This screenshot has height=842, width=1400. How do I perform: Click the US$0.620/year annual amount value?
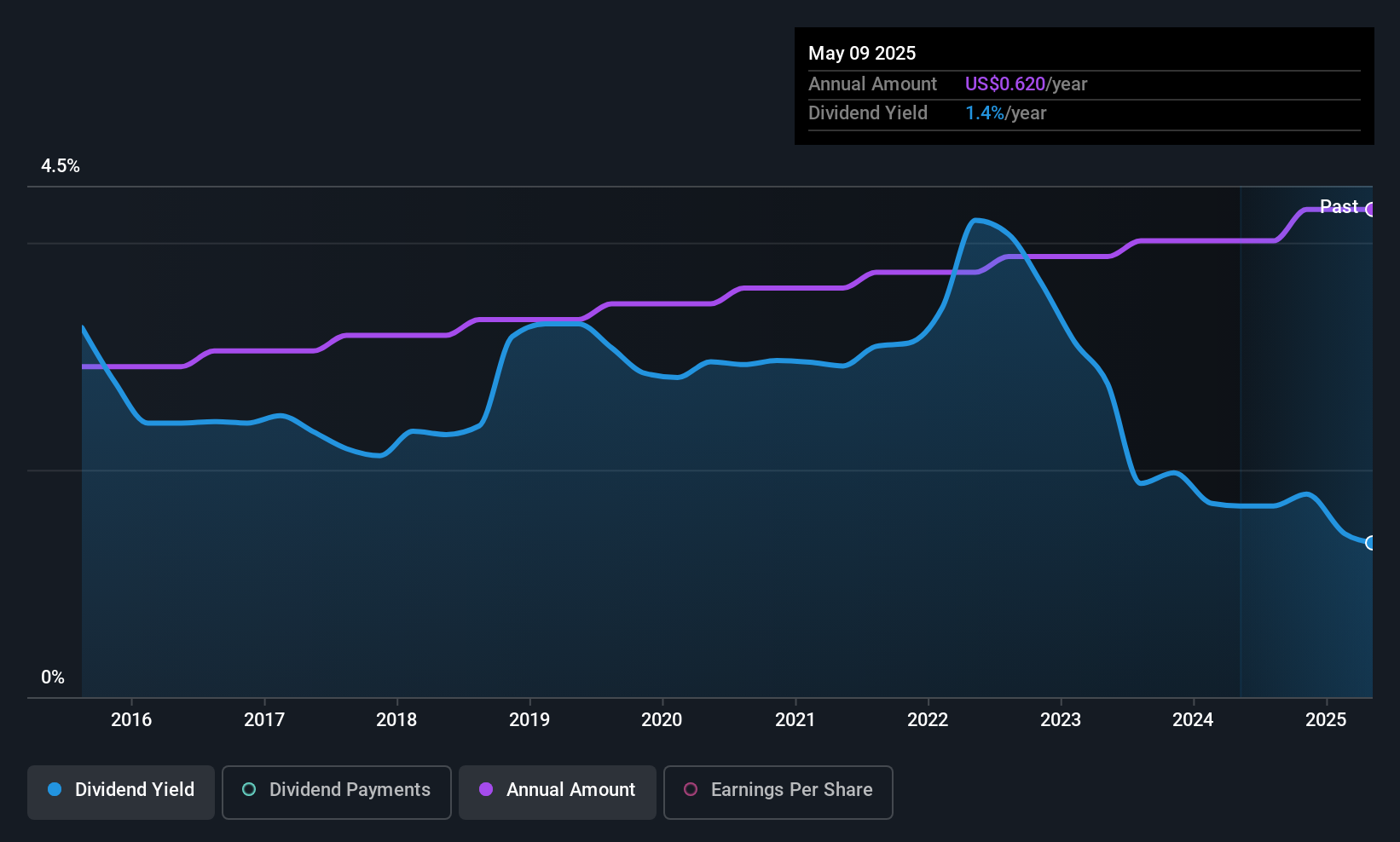[x=1026, y=84]
